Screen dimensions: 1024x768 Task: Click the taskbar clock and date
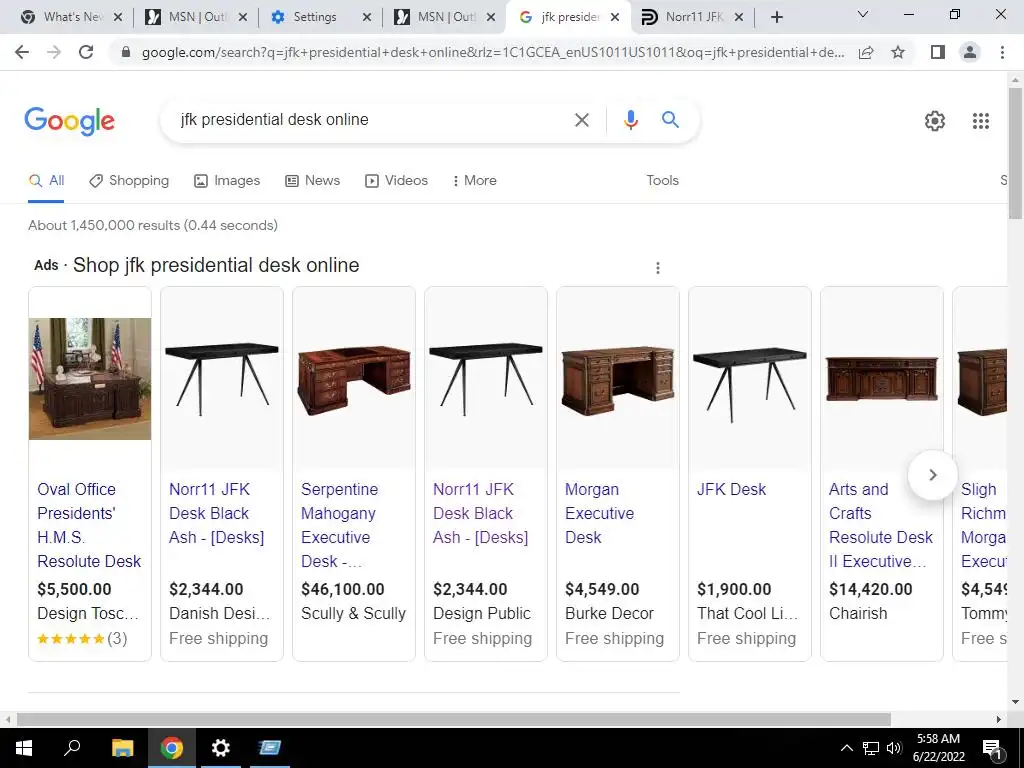coord(938,748)
